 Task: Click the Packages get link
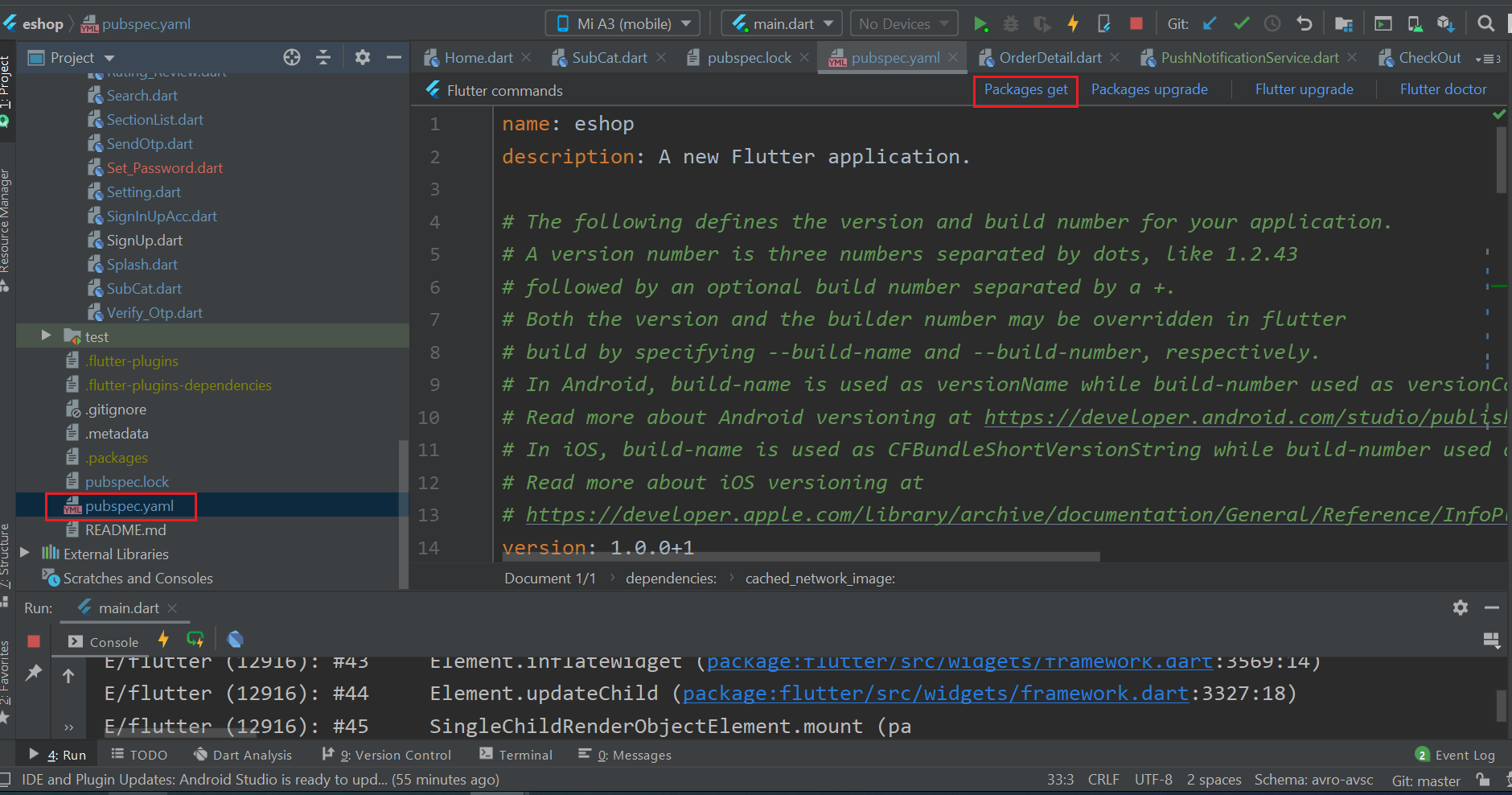pyautogui.click(x=1025, y=89)
